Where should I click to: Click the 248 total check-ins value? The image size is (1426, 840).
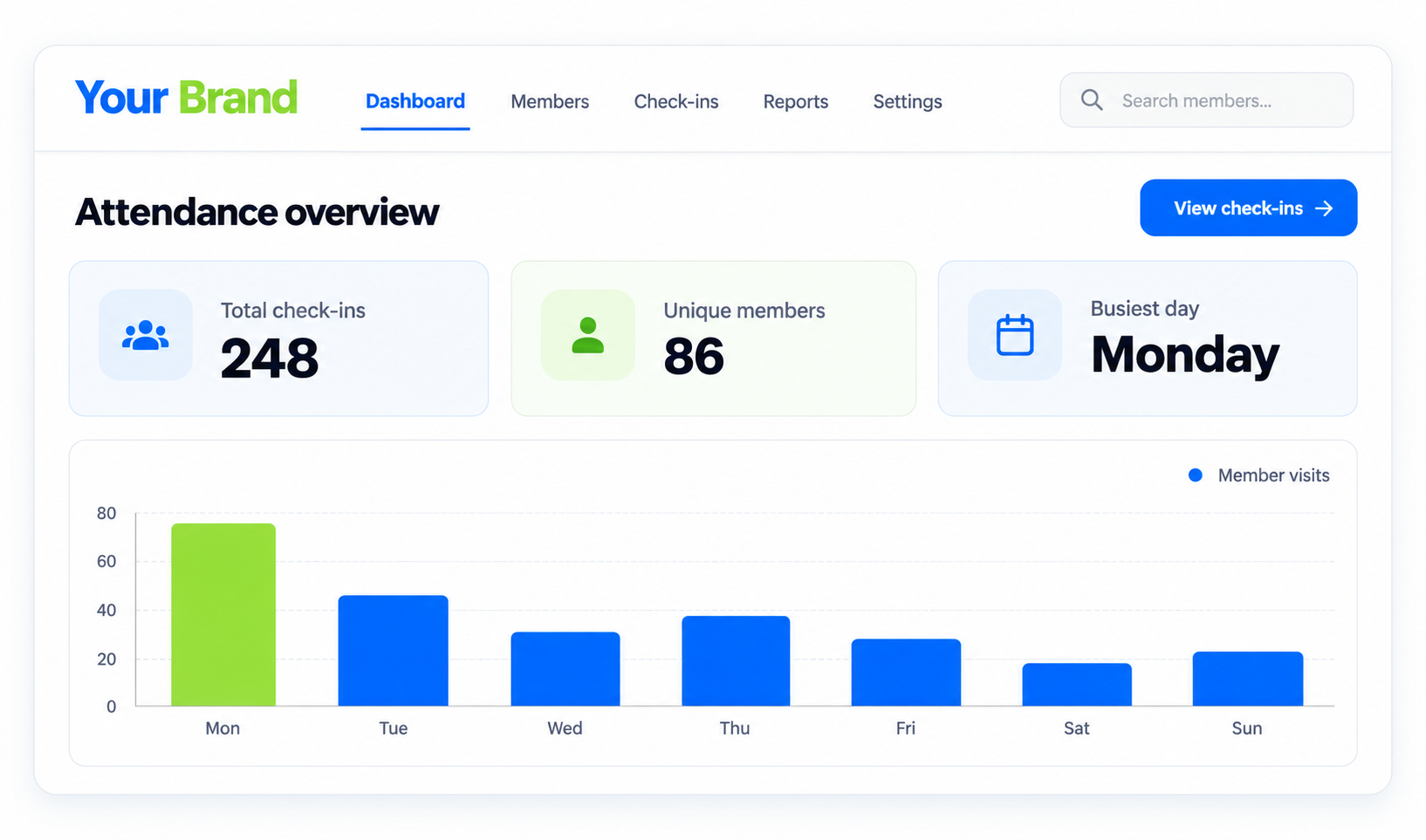point(270,359)
